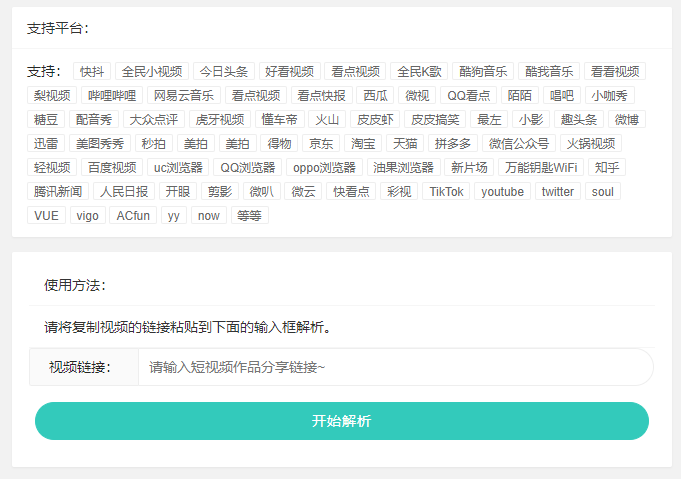Click the 酷狗音乐 tag
681x479 pixels.
click(x=483, y=71)
